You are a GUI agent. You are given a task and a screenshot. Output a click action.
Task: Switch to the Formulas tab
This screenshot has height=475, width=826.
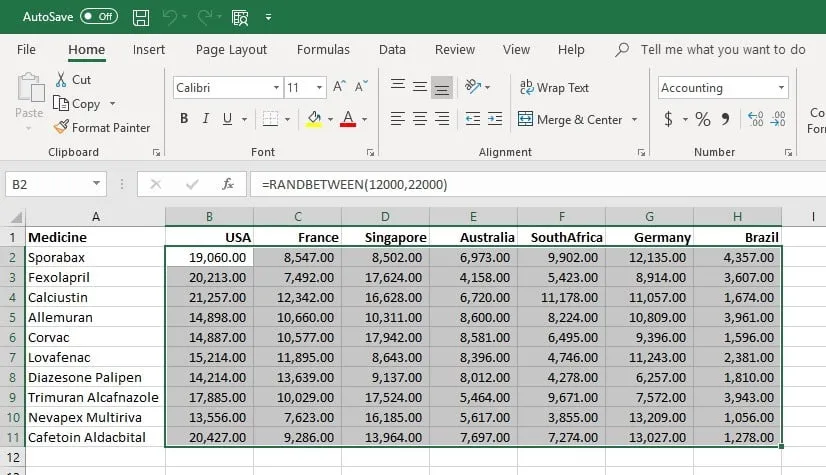323,50
